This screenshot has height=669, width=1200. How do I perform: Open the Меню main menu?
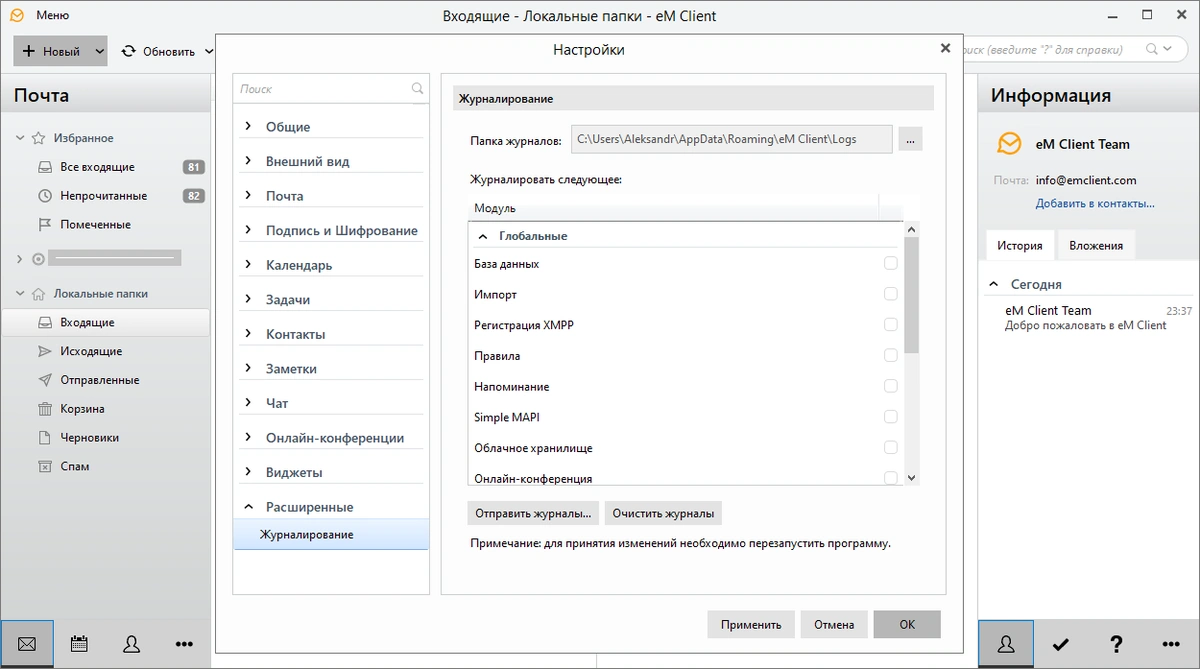52,16
